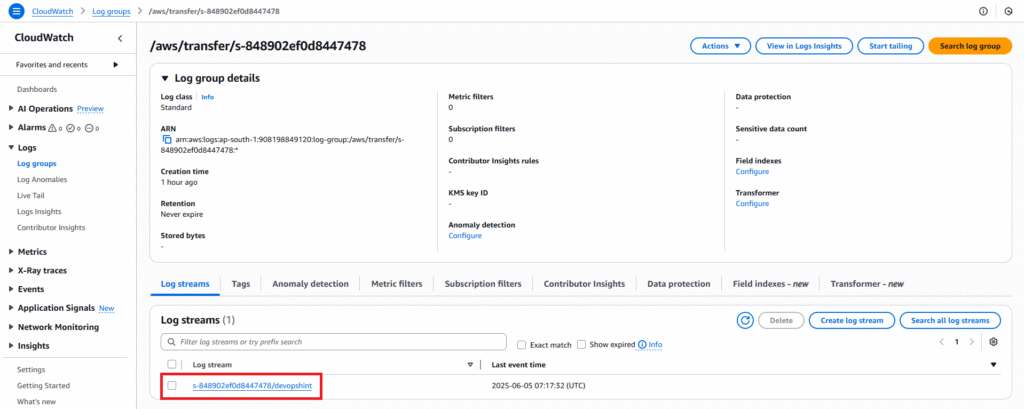
Task: Click in Filter log streams search field
Action: tap(334, 342)
